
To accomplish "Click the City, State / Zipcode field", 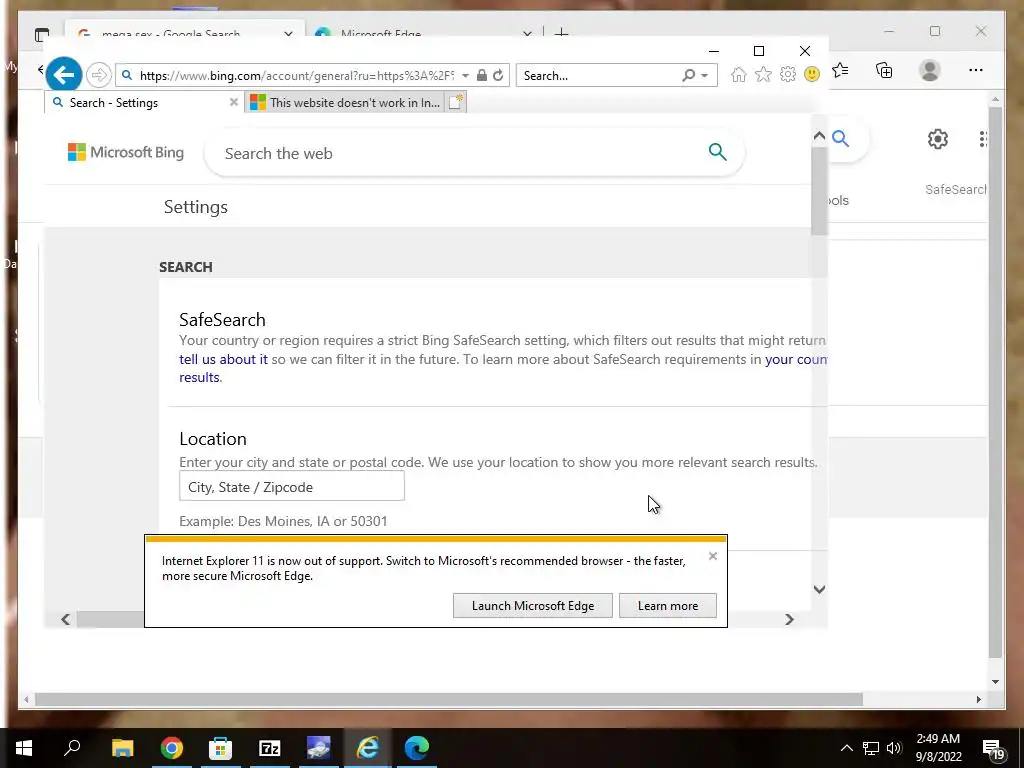I will [292, 487].
